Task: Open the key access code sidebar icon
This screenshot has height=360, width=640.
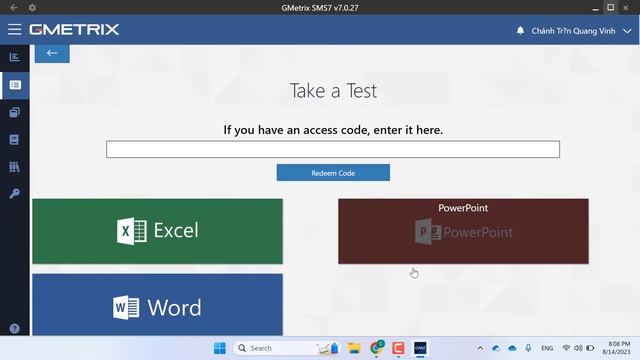Action: click(14, 193)
